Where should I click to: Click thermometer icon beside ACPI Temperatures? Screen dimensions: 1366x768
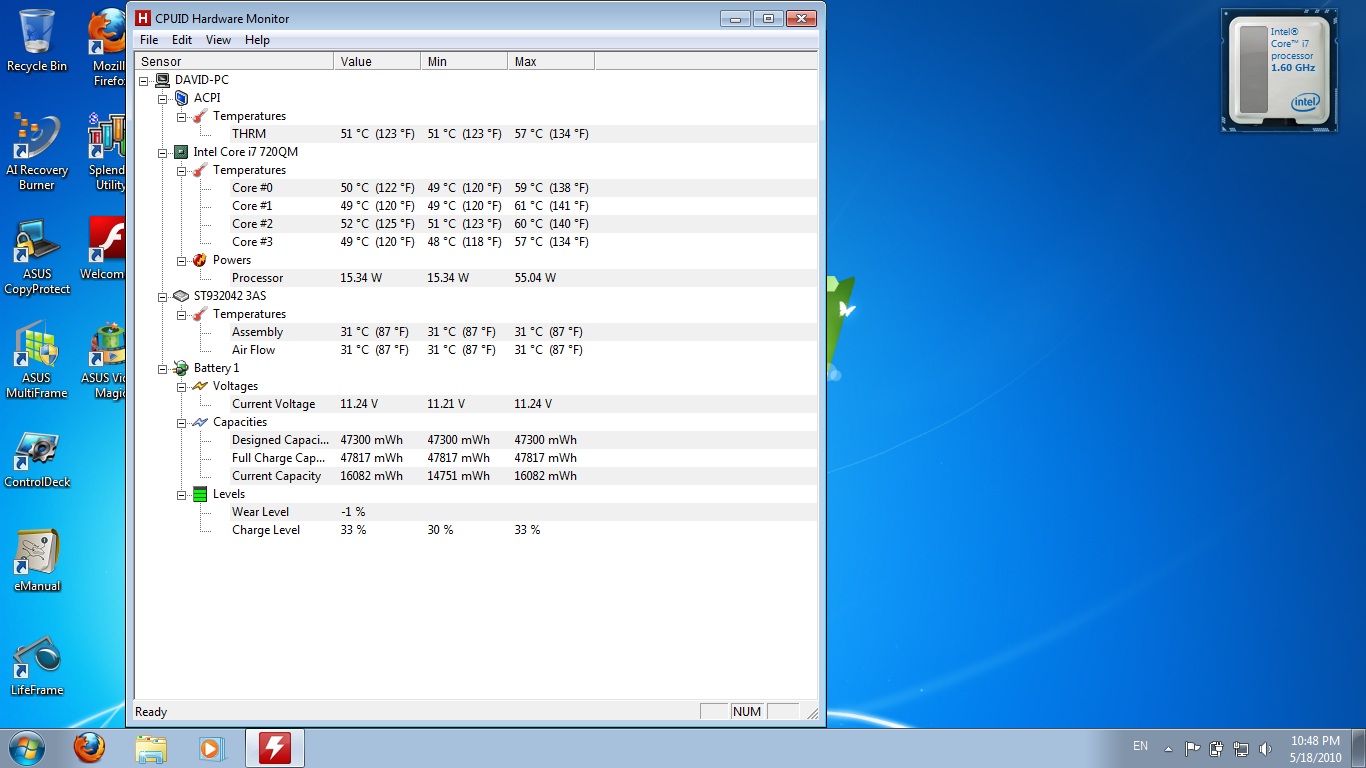(200, 116)
